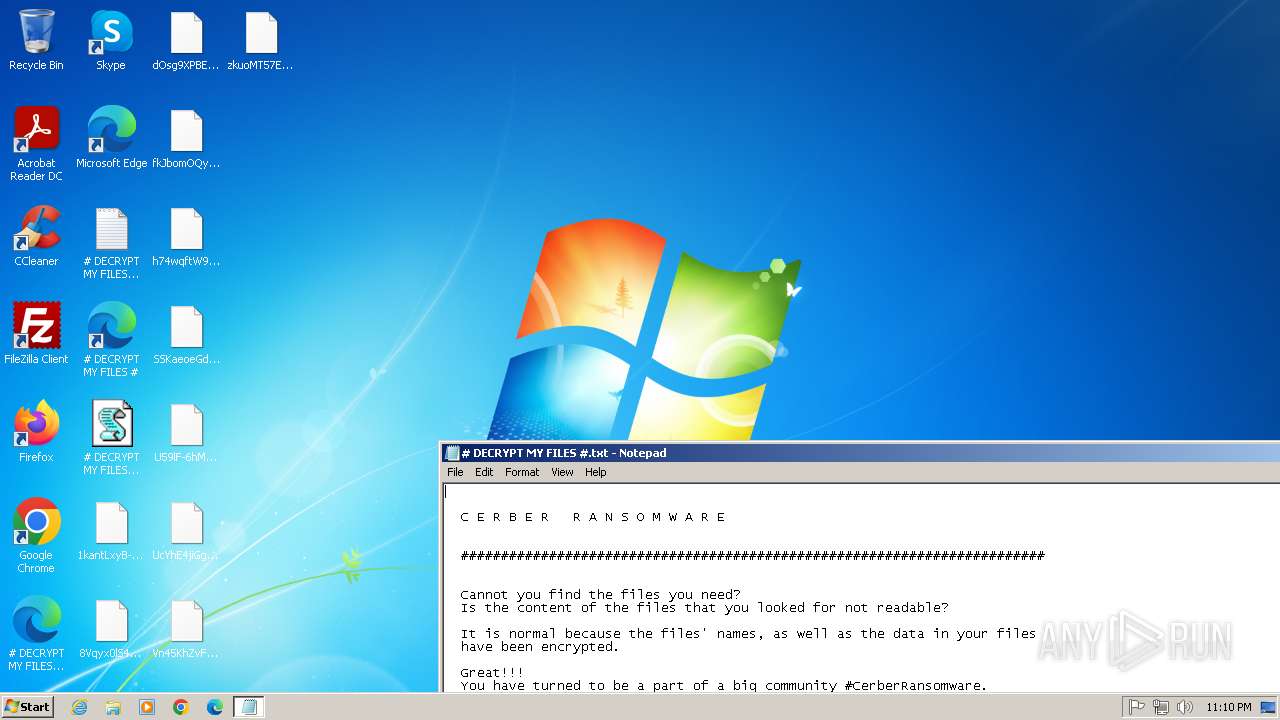Open Acrobat Reader DC shortcut
Image resolution: width=1280 pixels, height=720 pixels.
pyautogui.click(x=36, y=144)
